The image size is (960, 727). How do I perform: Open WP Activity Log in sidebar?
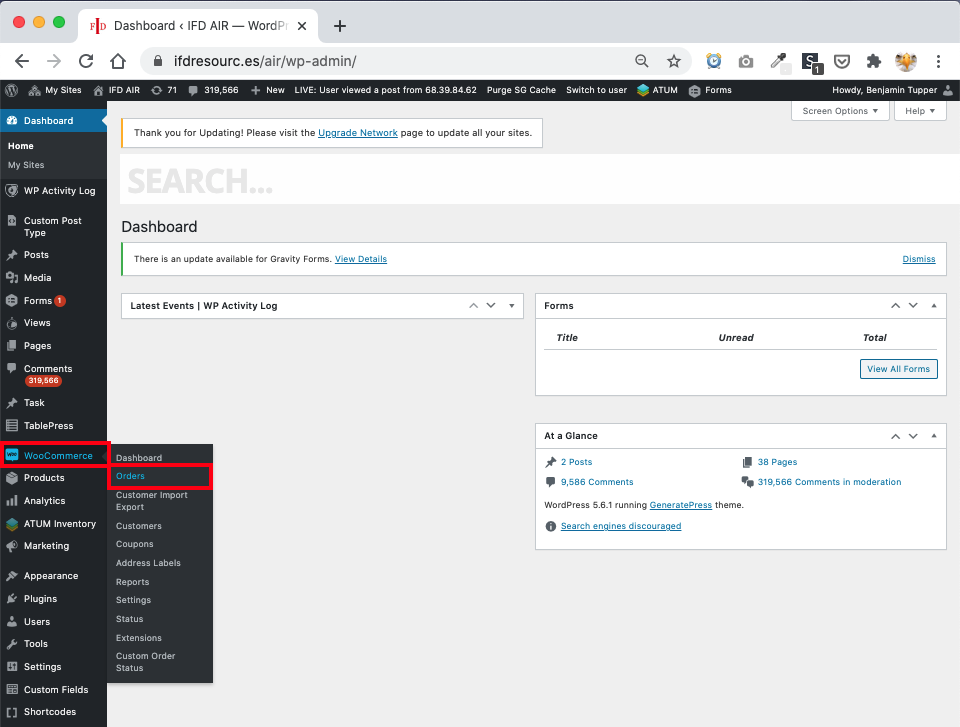click(x=53, y=190)
